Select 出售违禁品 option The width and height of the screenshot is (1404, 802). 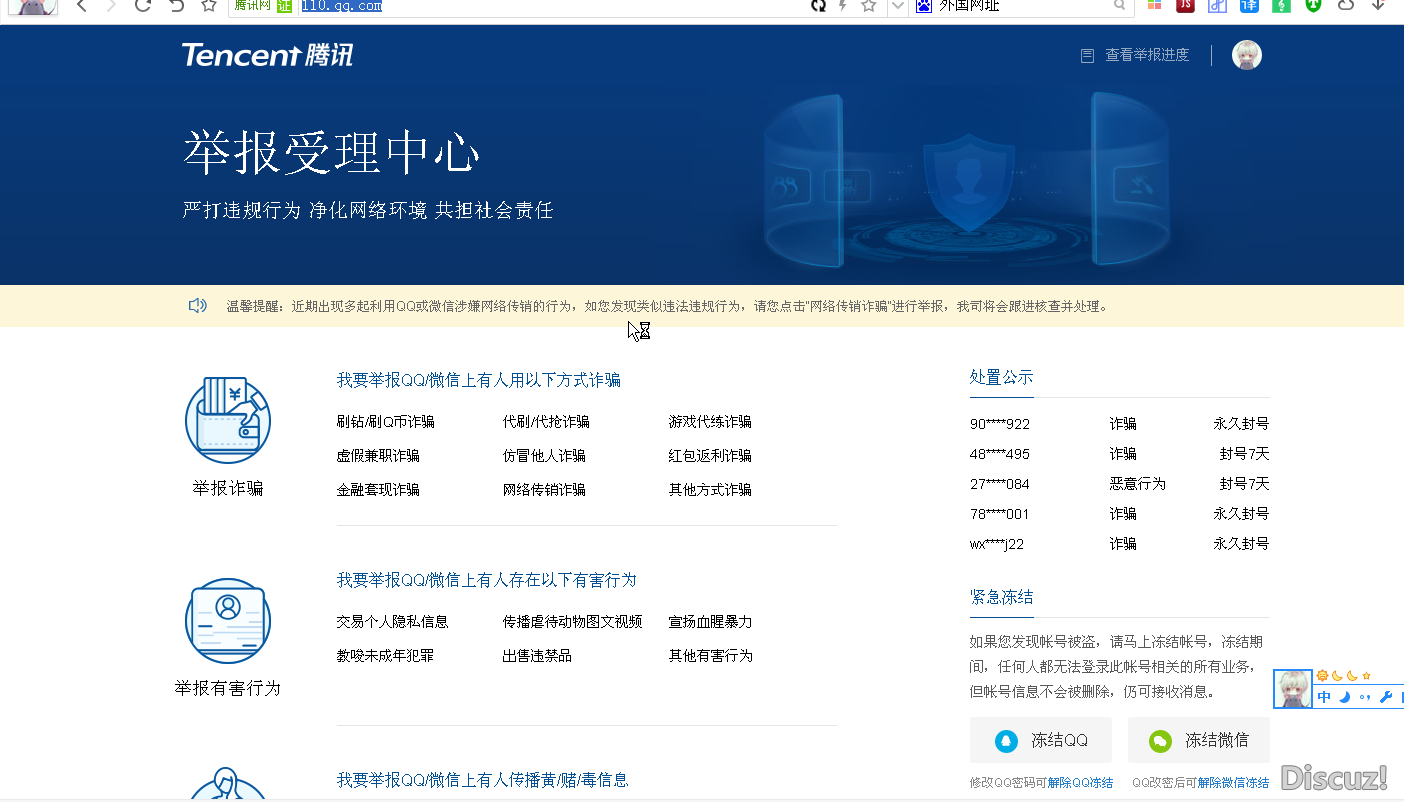point(537,656)
